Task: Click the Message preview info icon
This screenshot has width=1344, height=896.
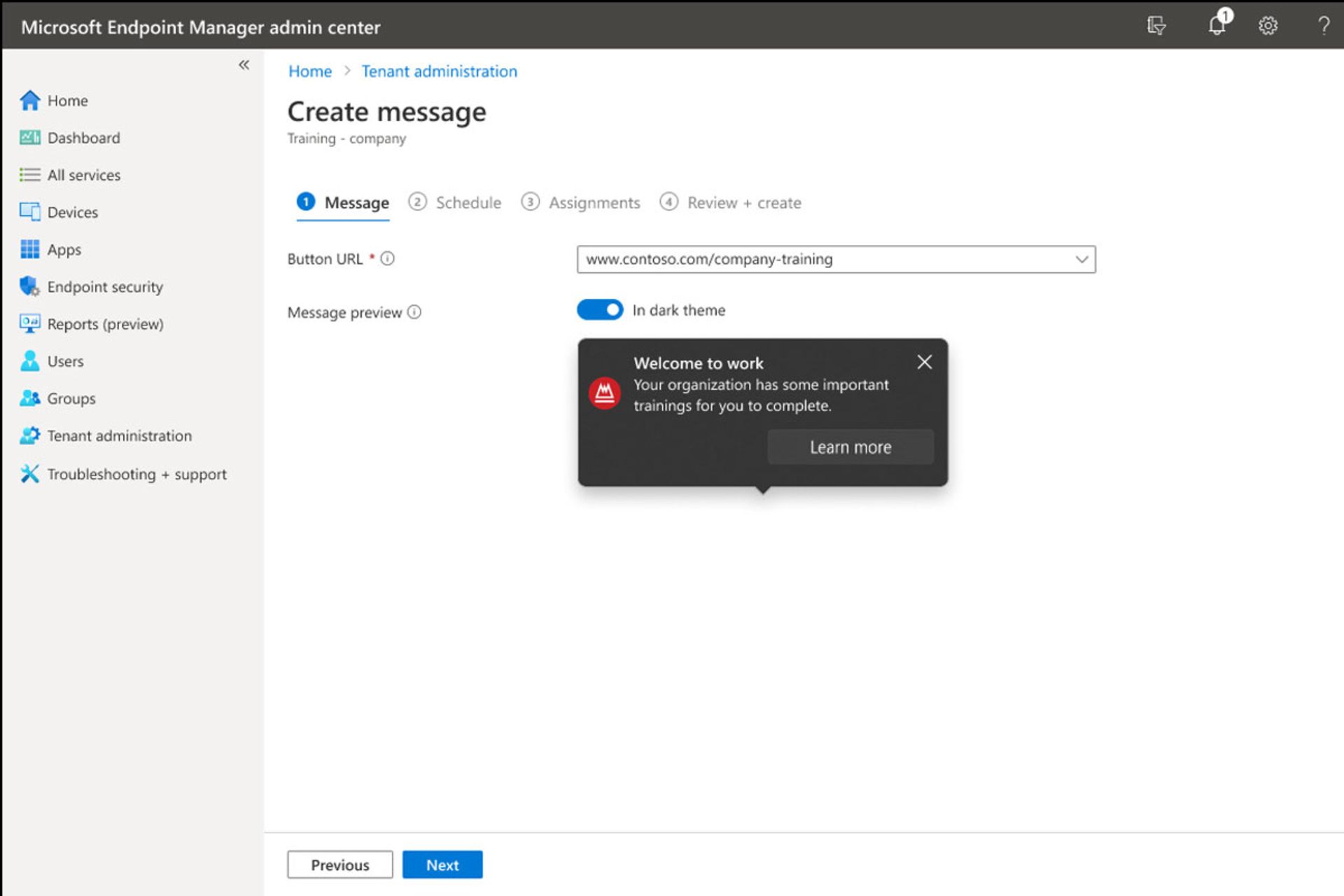Action: tap(414, 312)
